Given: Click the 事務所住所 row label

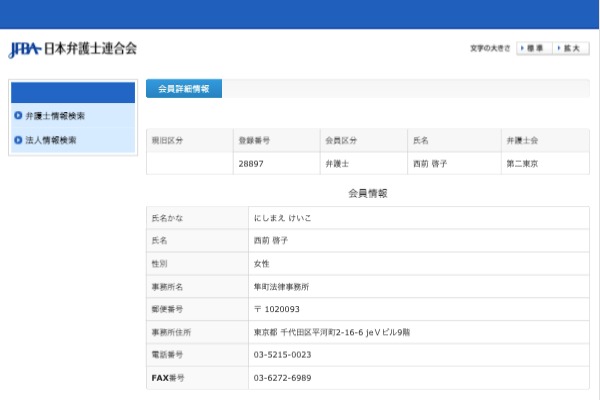Looking at the screenshot, I should (171, 332).
